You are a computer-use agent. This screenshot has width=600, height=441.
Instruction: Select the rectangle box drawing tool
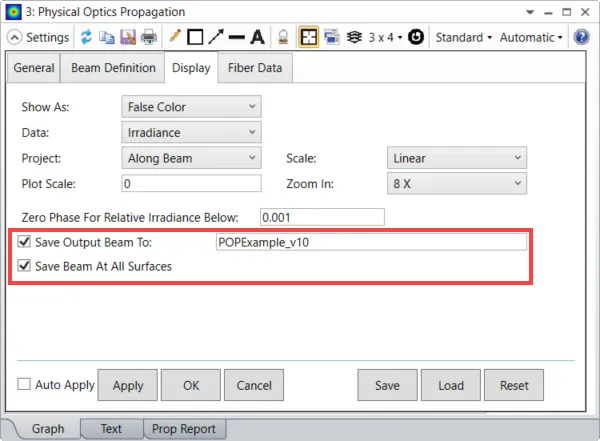coord(195,37)
